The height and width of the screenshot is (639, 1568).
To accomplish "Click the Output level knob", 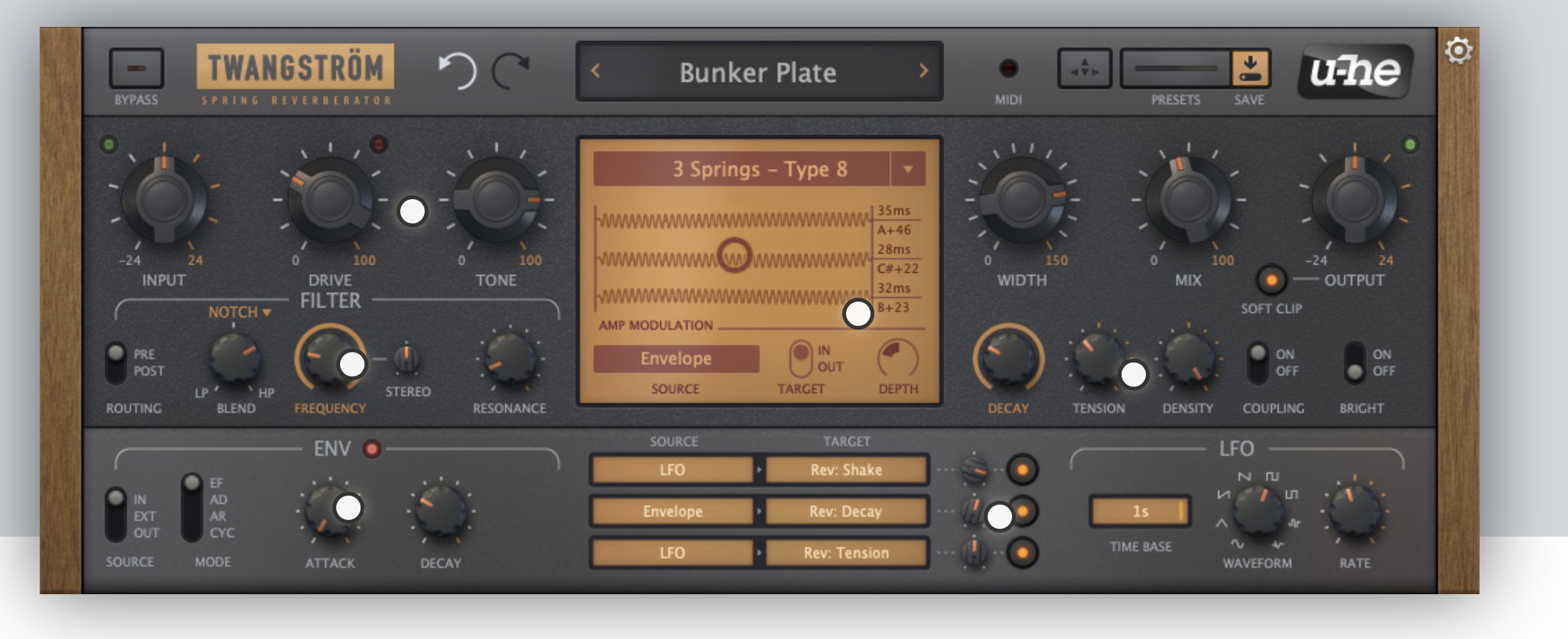I will pos(1354,199).
